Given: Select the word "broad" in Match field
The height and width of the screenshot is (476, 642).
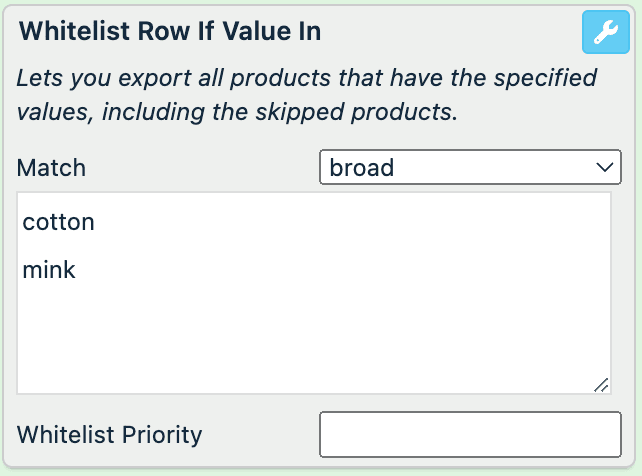Looking at the screenshot, I should [x=361, y=167].
